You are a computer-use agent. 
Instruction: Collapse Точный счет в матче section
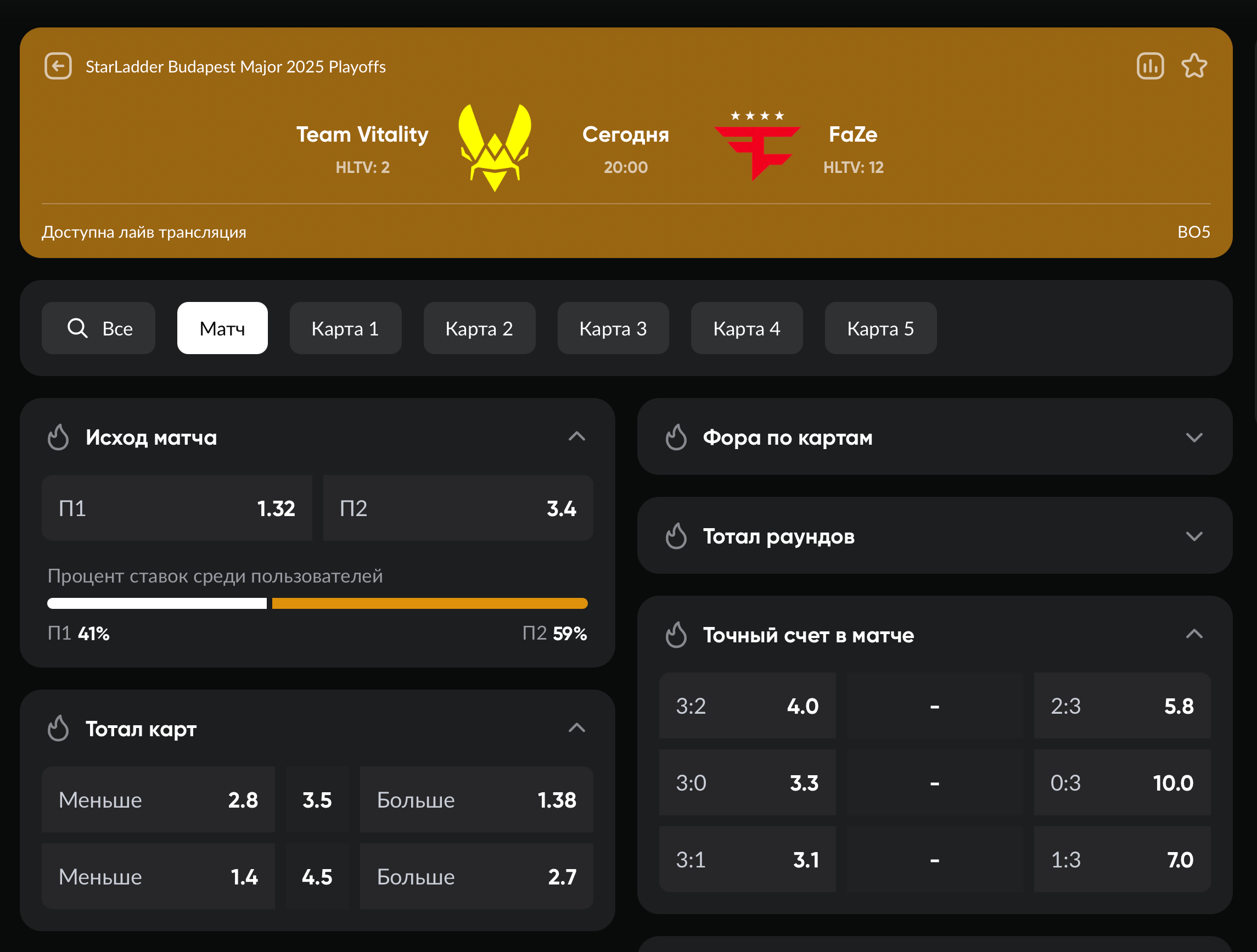pyautogui.click(x=1194, y=634)
